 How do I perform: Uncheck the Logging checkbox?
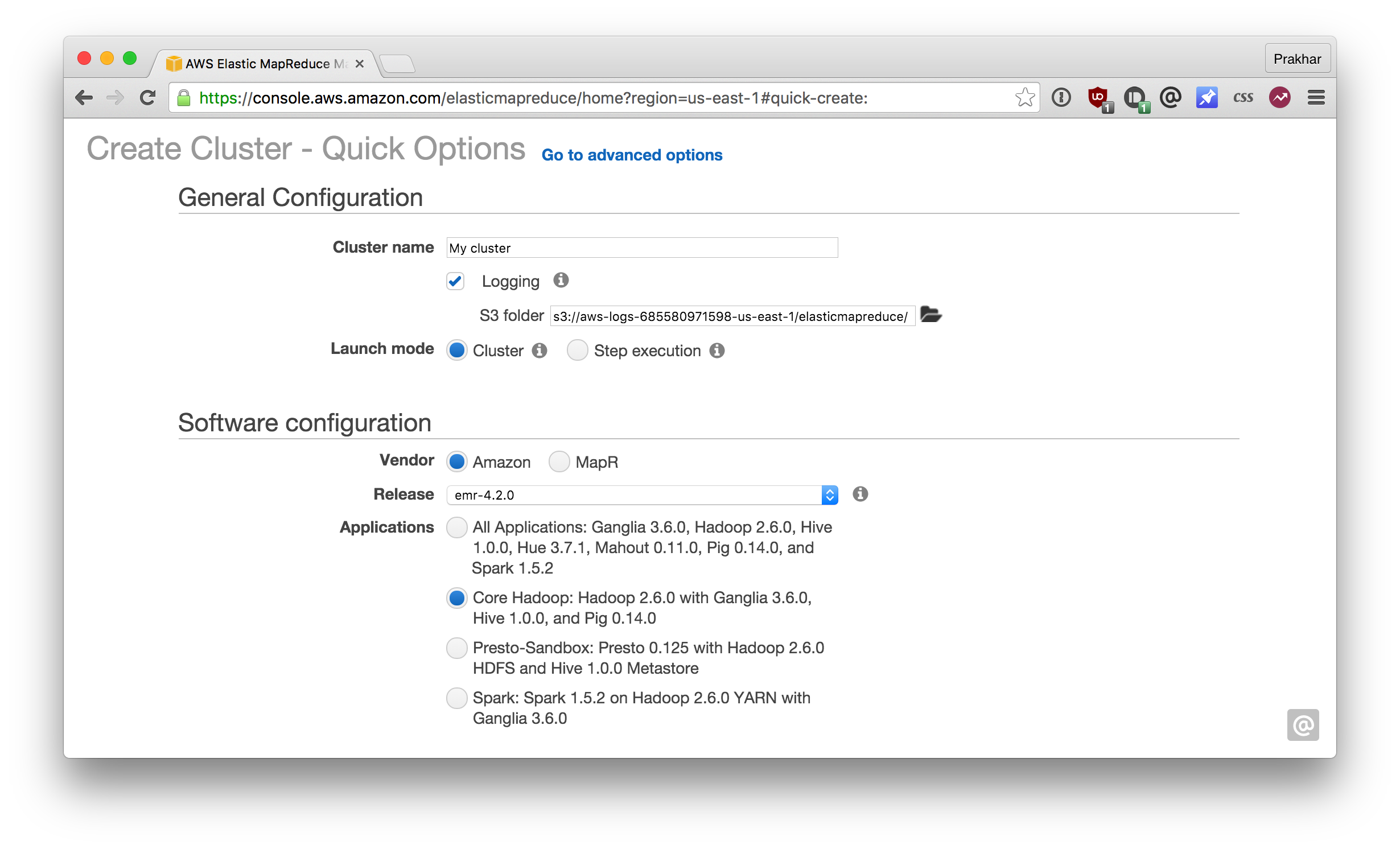(x=455, y=281)
